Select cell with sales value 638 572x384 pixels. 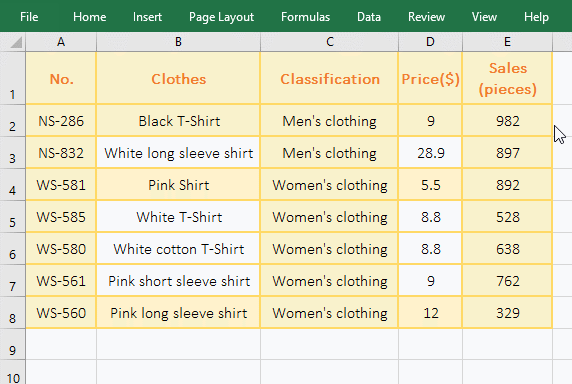[x=507, y=249]
